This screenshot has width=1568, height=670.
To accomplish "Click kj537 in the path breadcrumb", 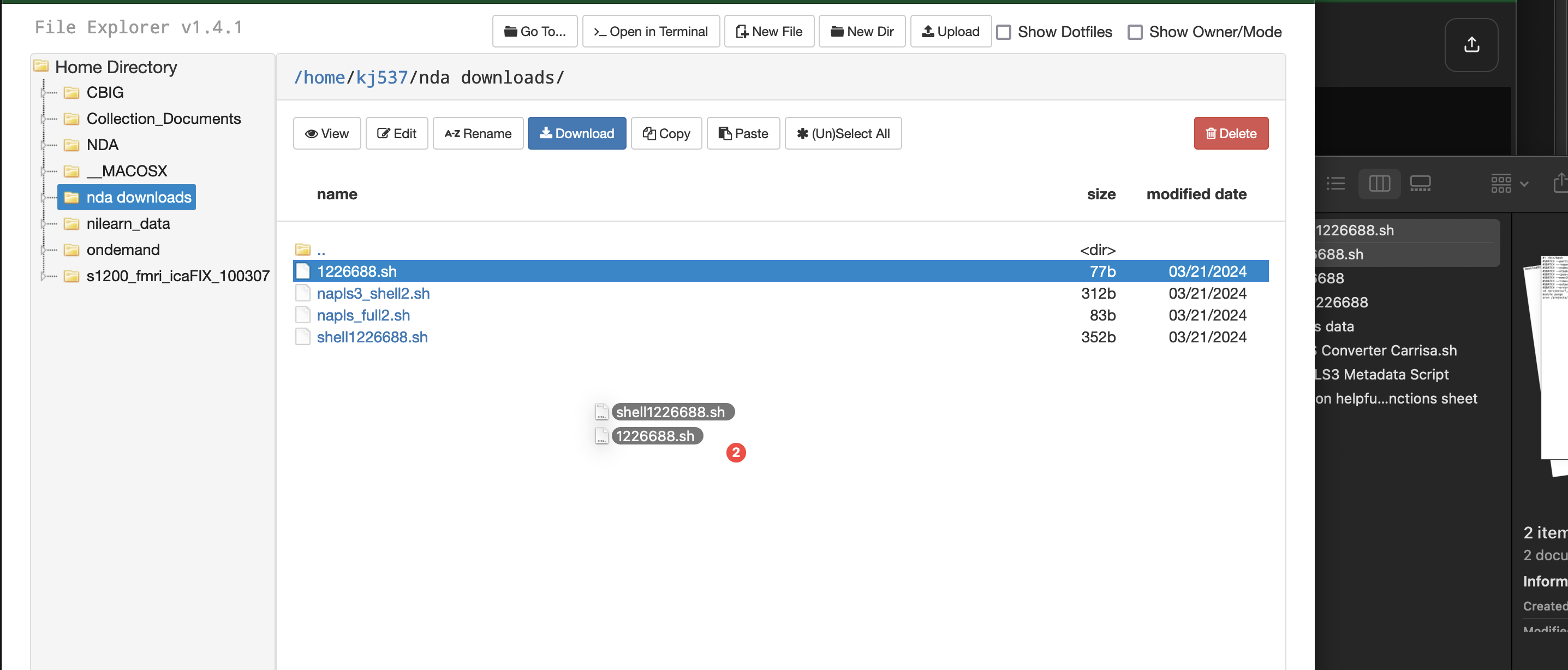I will click(x=381, y=78).
